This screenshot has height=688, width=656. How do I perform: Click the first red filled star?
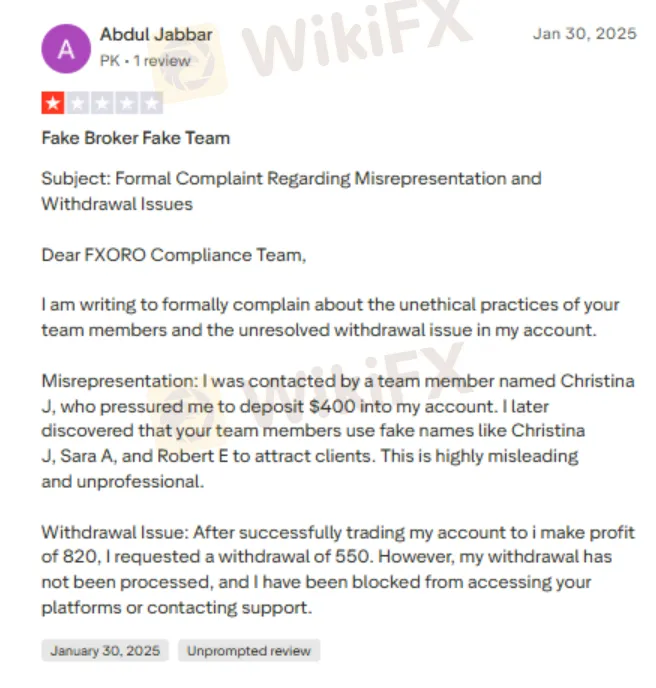[x=52, y=103]
